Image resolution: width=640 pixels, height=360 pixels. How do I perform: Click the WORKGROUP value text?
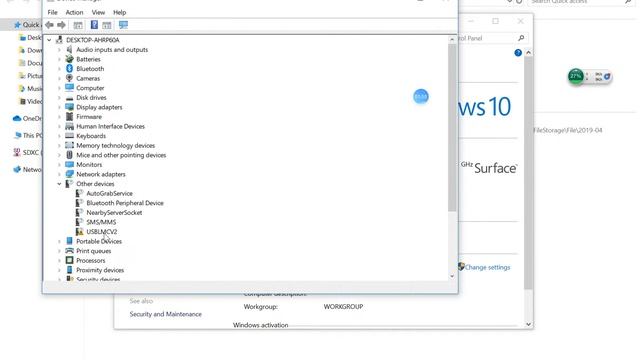pyautogui.click(x=343, y=307)
